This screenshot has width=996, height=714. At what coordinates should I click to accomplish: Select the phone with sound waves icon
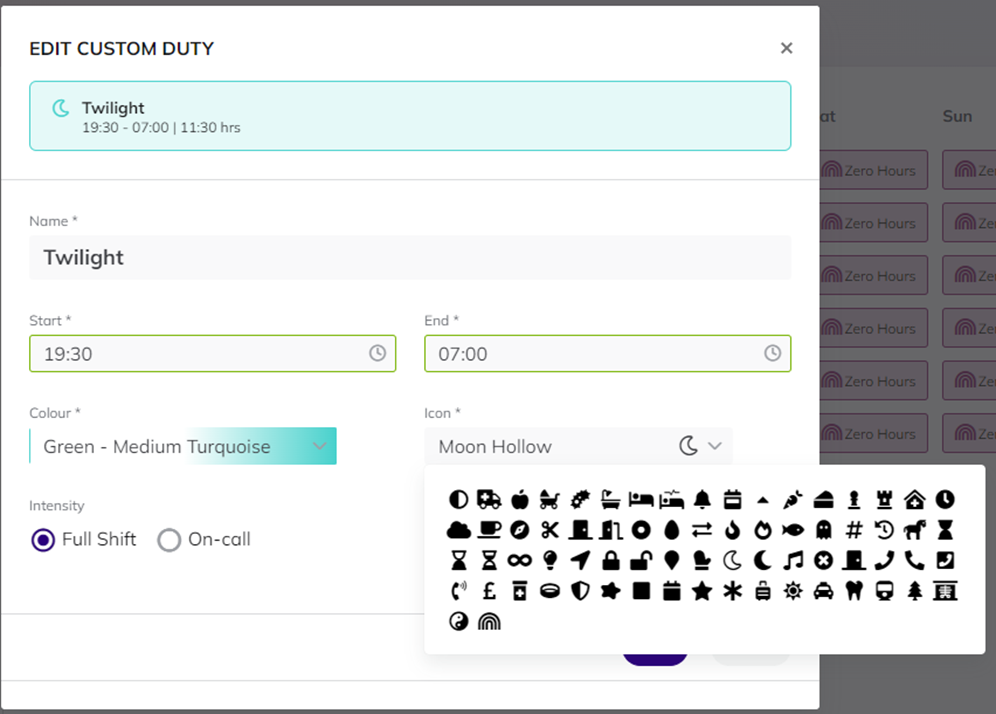(458, 591)
